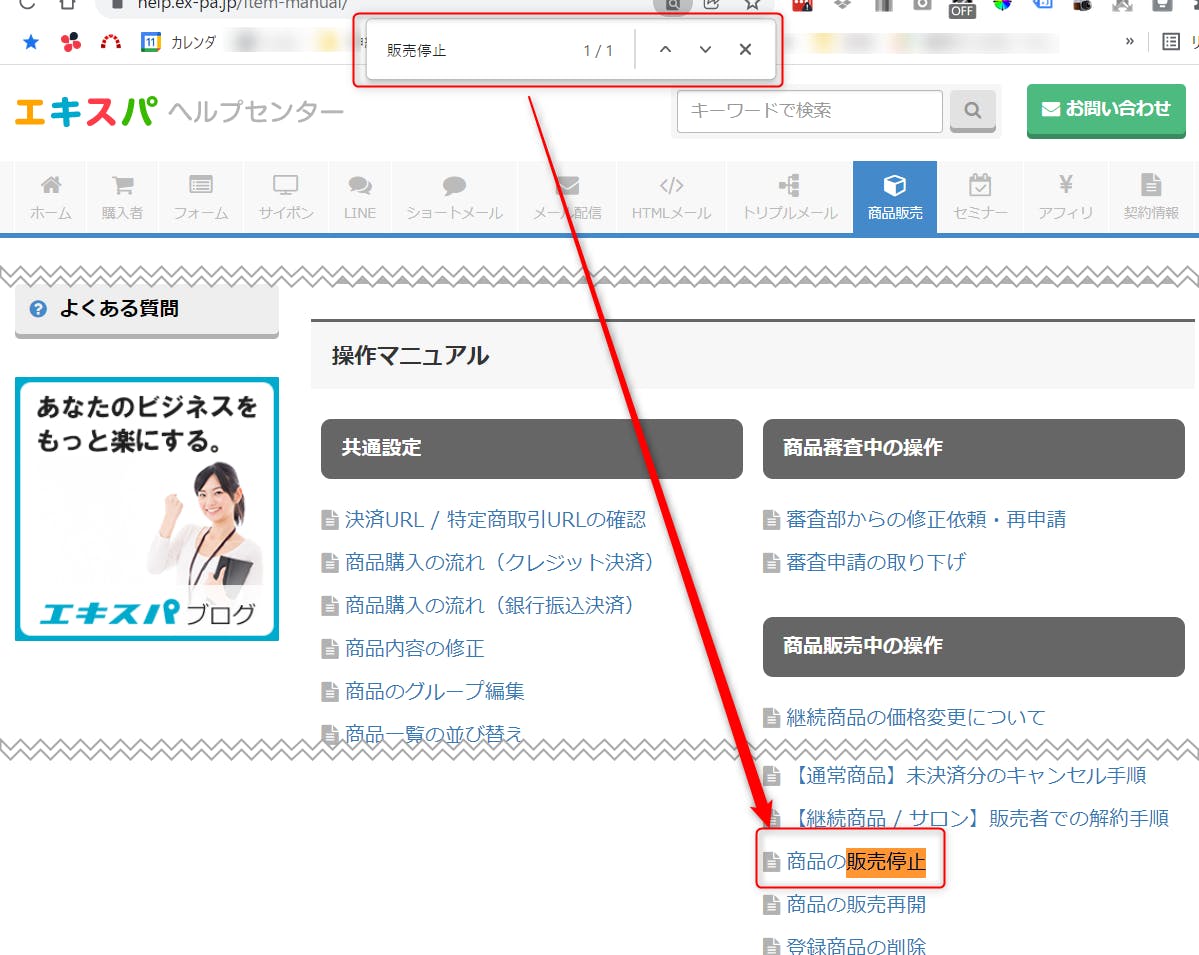The width and height of the screenshot is (1199, 955).
Task: Click the エキスパ ブログ banner image
Action: (147, 508)
